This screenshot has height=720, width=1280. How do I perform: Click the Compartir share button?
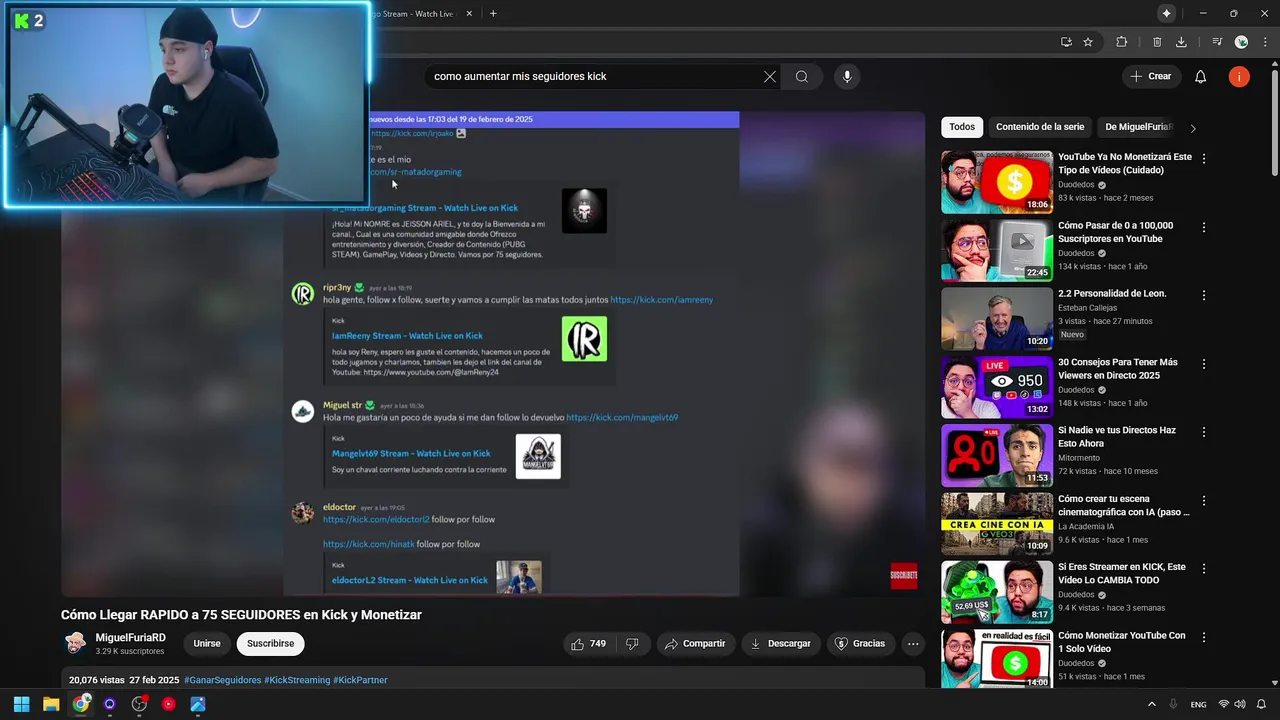695,644
